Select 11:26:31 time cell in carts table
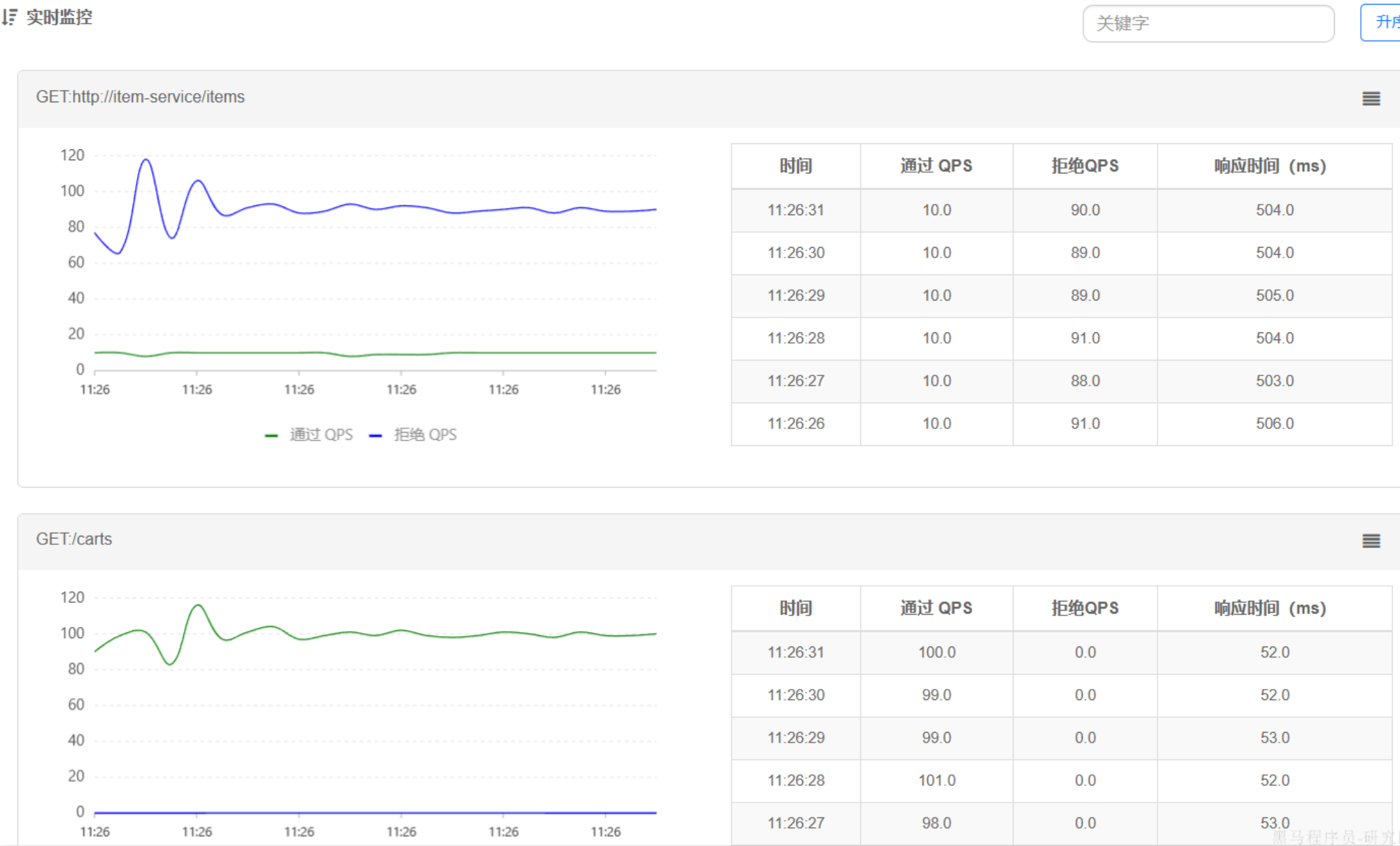This screenshot has width=1400, height=846. click(x=796, y=652)
